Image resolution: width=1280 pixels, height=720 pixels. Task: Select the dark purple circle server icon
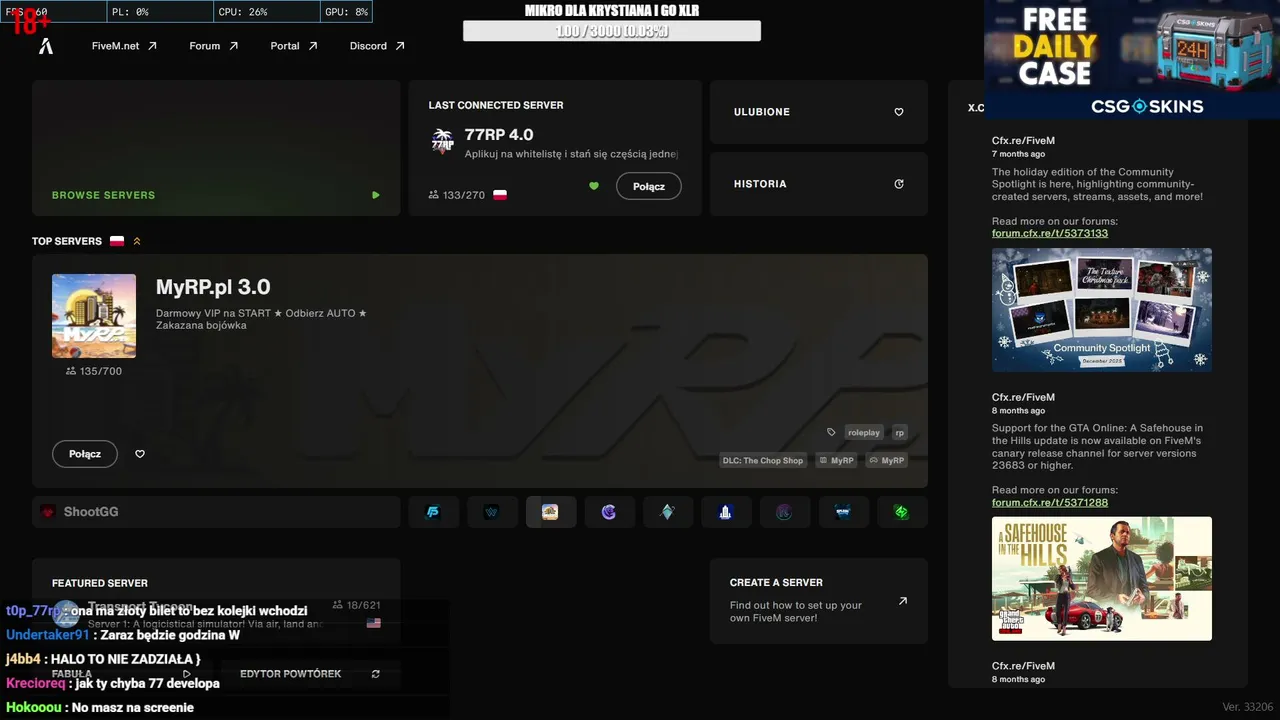(x=784, y=512)
